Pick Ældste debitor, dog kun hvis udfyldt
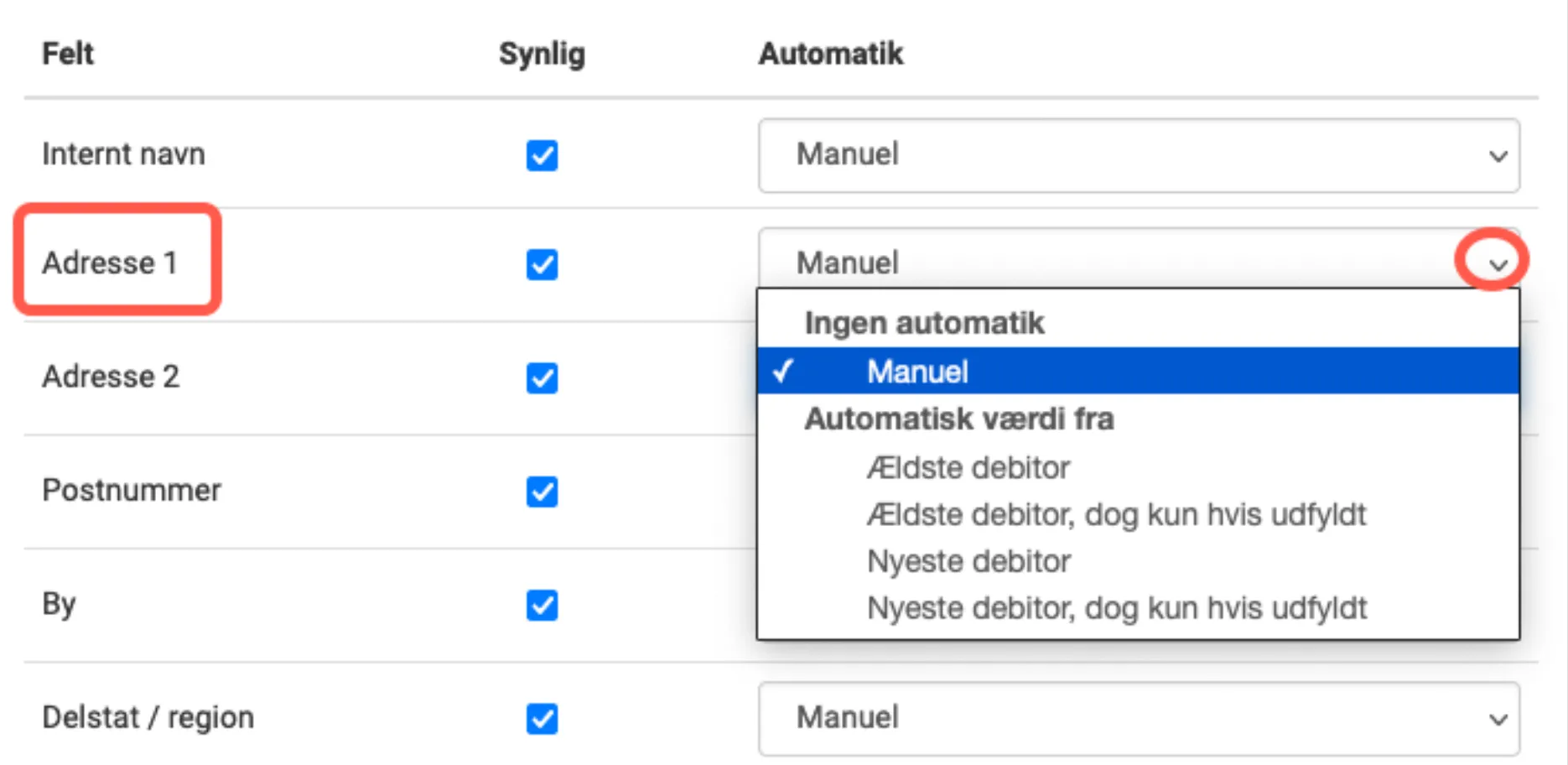The width and height of the screenshot is (1568, 765). coord(1115,514)
